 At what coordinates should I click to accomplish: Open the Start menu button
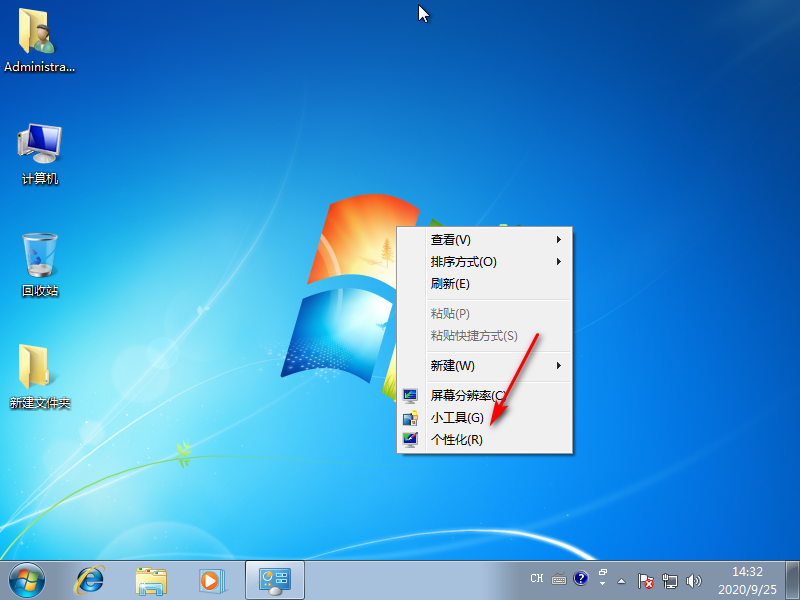tap(27, 579)
